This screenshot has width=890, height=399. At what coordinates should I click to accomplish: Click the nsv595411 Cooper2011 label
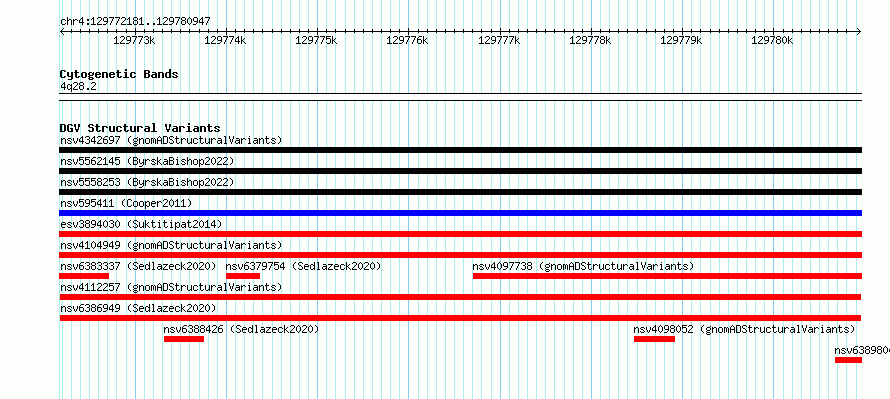click(x=126, y=203)
